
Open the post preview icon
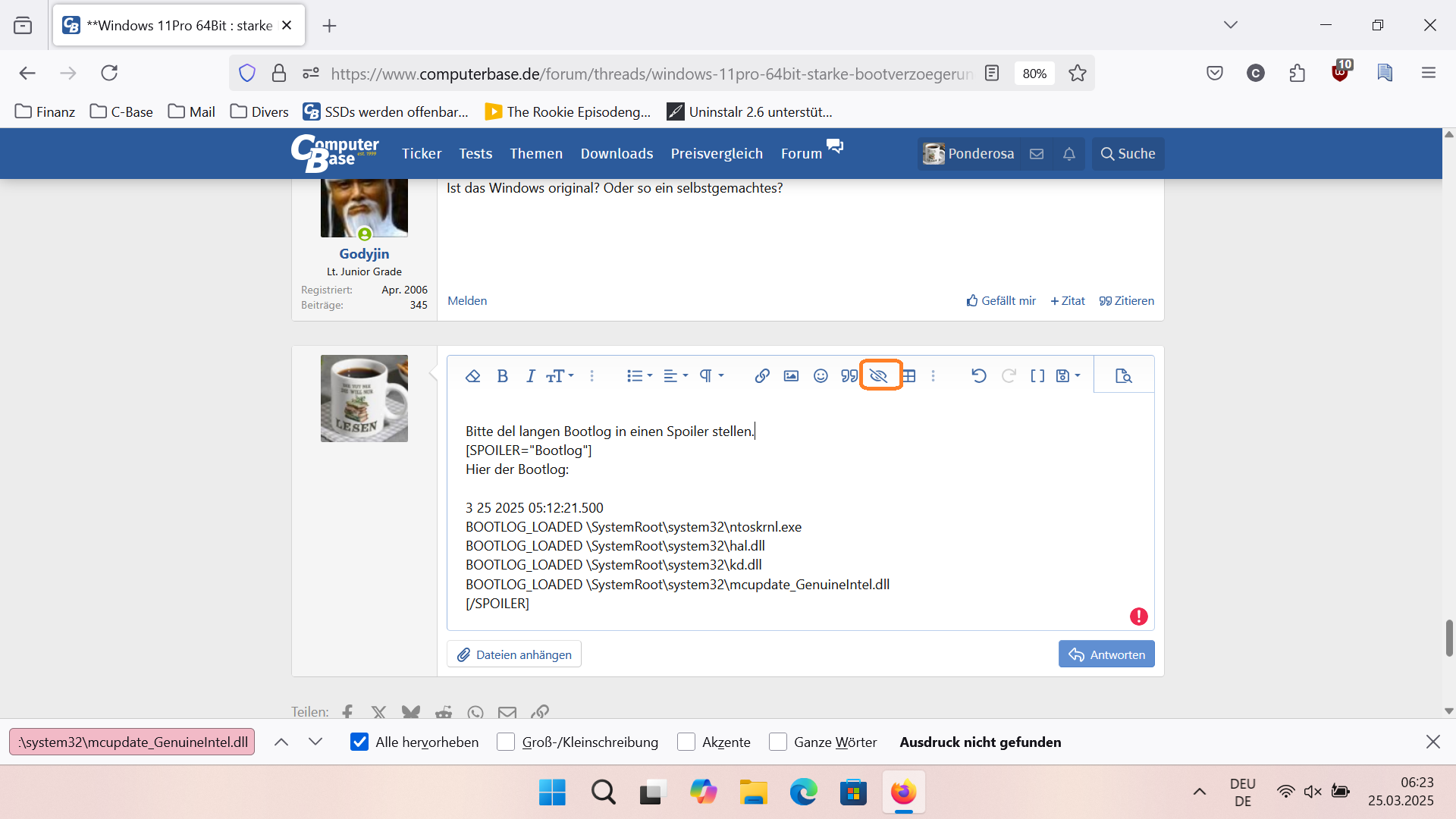[1124, 376]
